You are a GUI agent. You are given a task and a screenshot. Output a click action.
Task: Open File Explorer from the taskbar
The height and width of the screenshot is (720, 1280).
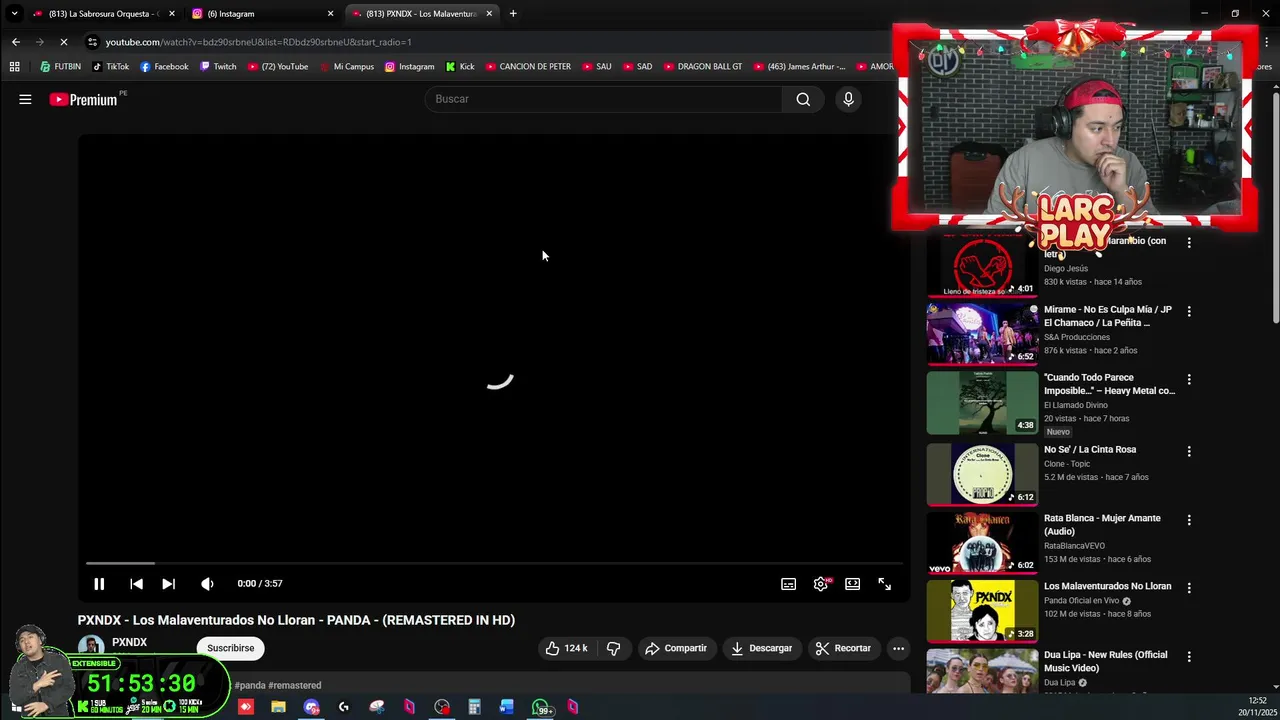pos(278,707)
